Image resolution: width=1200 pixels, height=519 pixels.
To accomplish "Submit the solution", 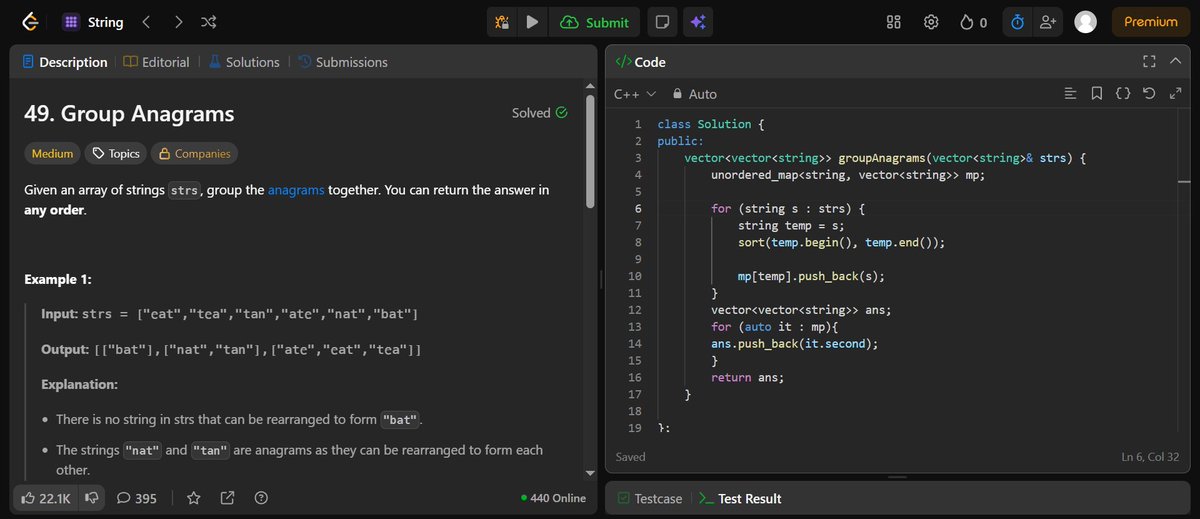I will (595, 22).
